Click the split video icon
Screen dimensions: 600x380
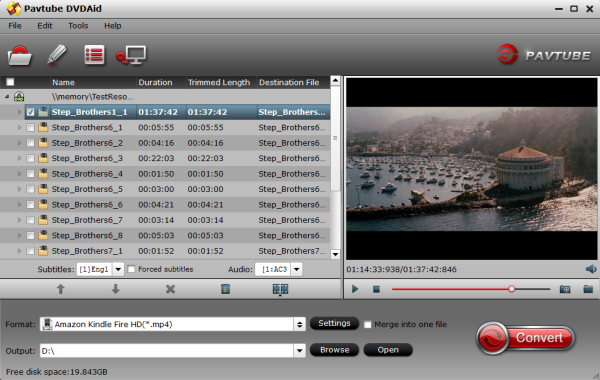click(280, 289)
